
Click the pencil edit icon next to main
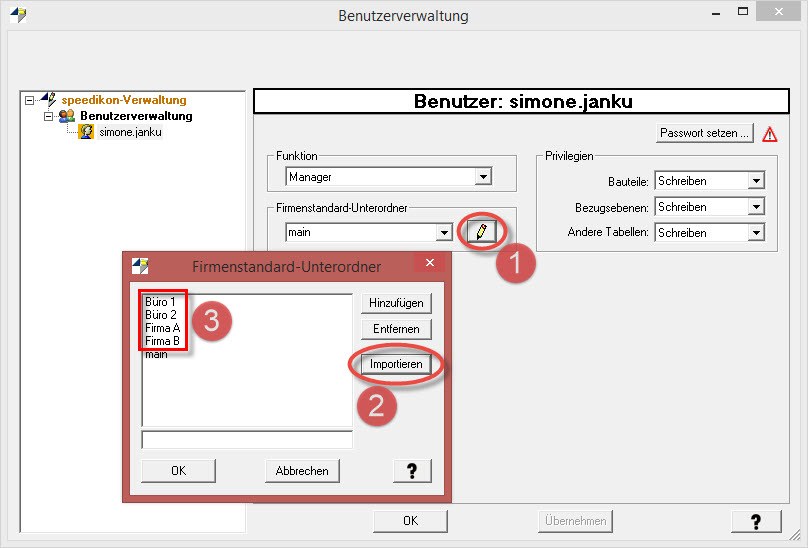point(482,232)
